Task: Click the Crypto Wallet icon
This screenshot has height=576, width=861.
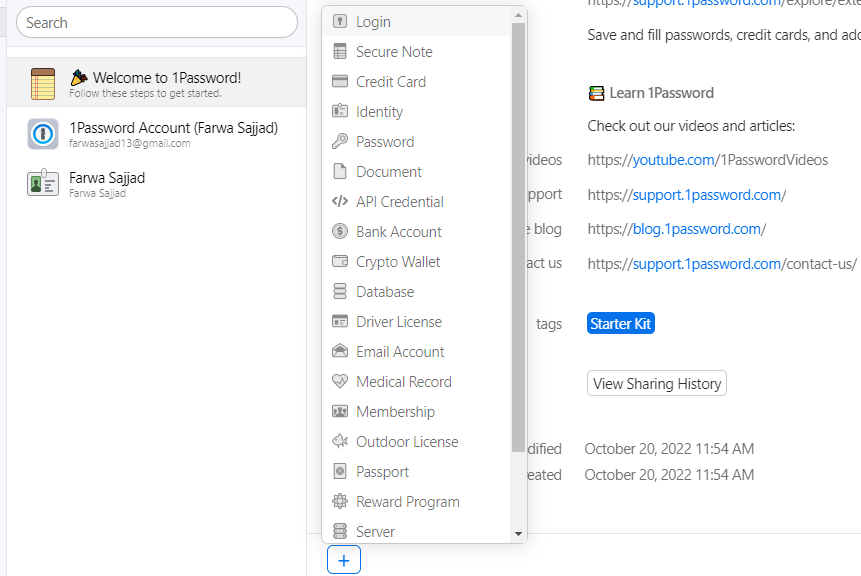Action: pyautogui.click(x=339, y=262)
